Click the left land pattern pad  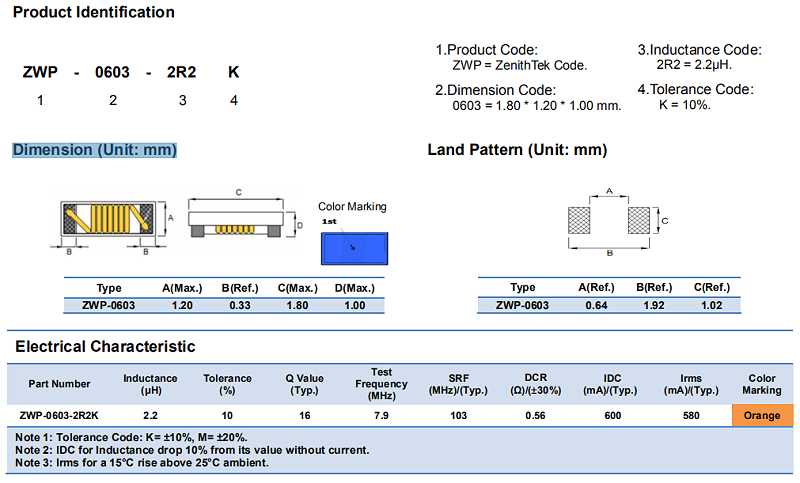(x=579, y=220)
